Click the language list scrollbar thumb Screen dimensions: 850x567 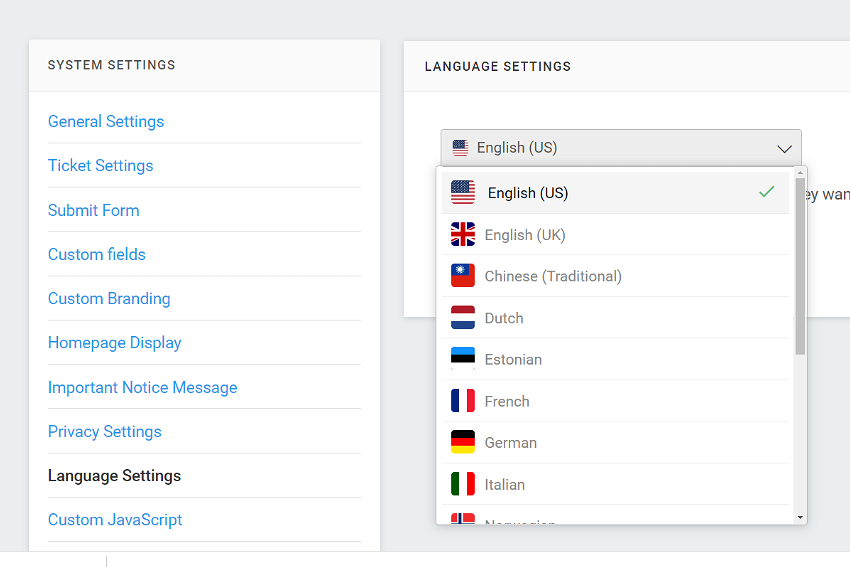coord(800,266)
